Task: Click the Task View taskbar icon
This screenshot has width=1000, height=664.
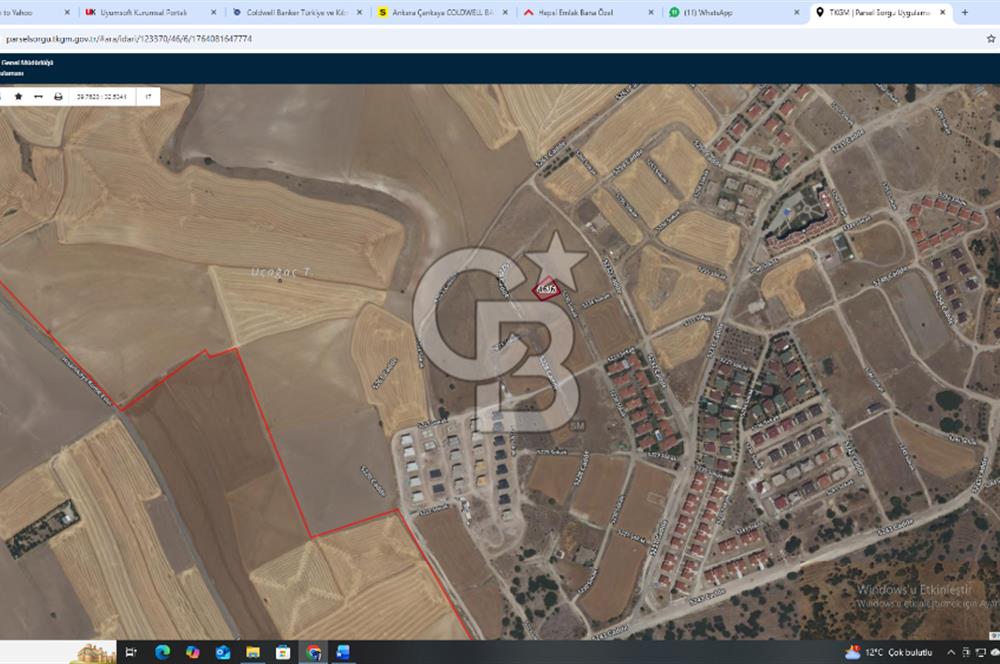Action: 131,652
